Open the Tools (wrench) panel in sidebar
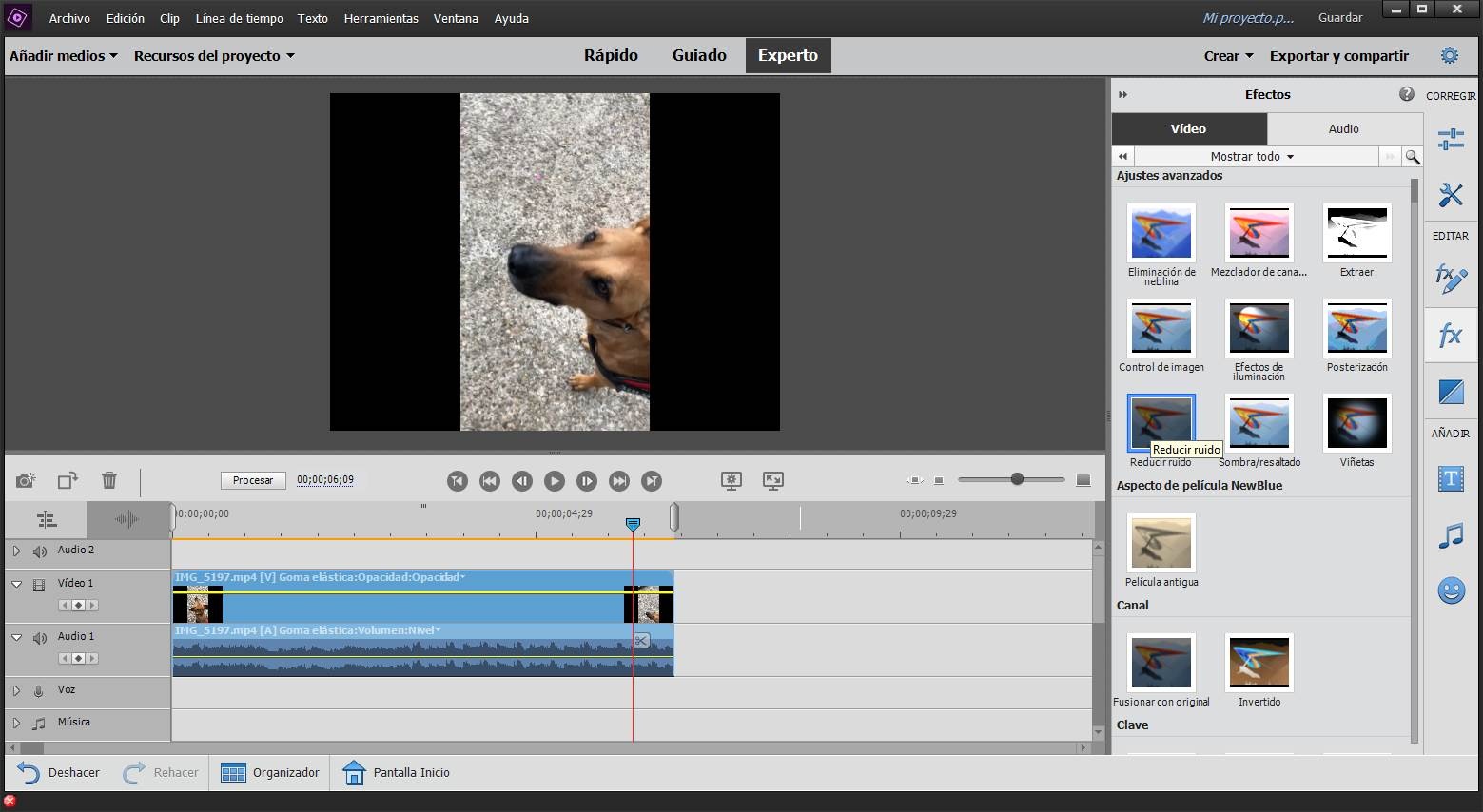The height and width of the screenshot is (812, 1483). tap(1450, 195)
